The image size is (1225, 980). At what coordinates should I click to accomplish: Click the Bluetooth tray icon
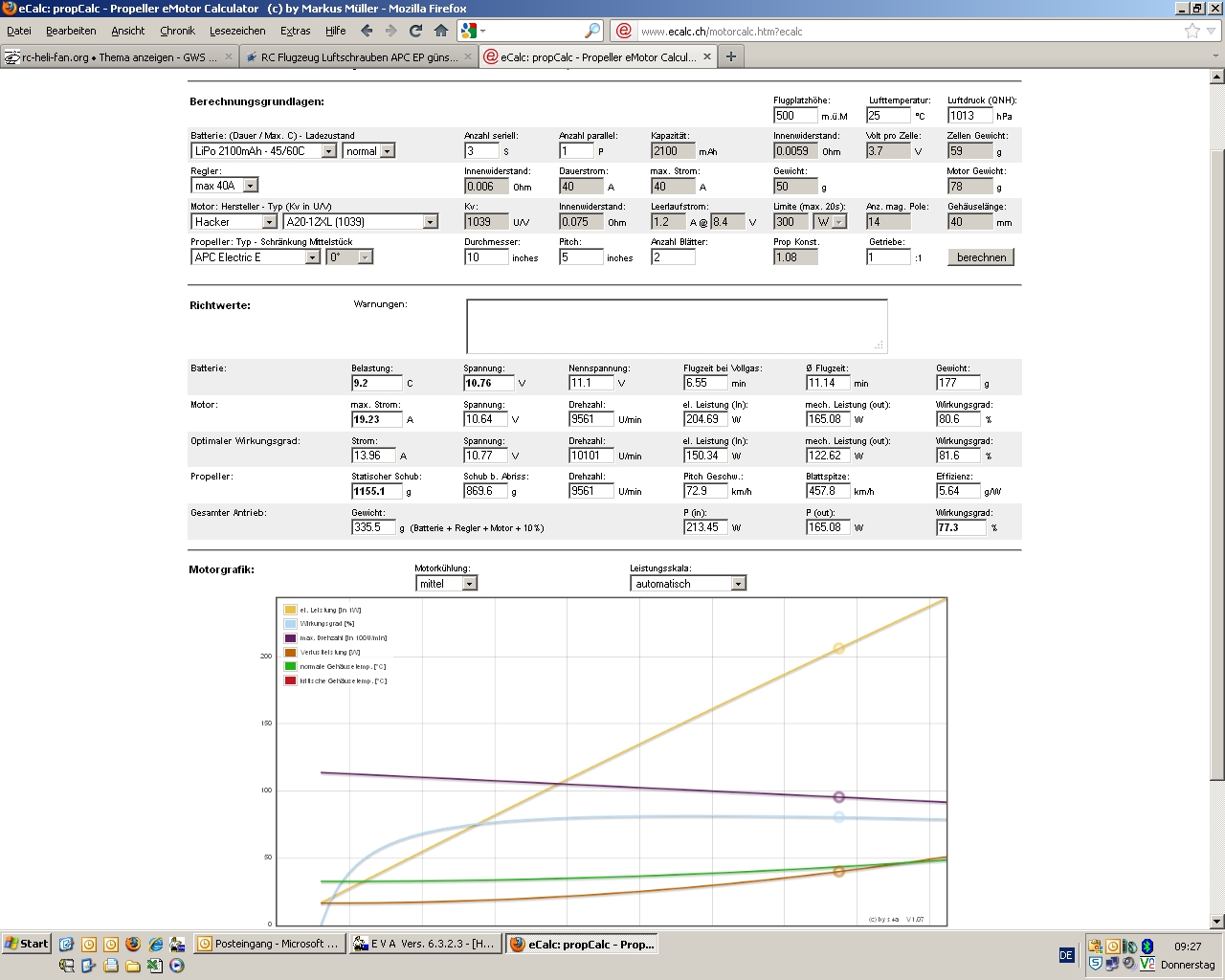pos(1147,947)
